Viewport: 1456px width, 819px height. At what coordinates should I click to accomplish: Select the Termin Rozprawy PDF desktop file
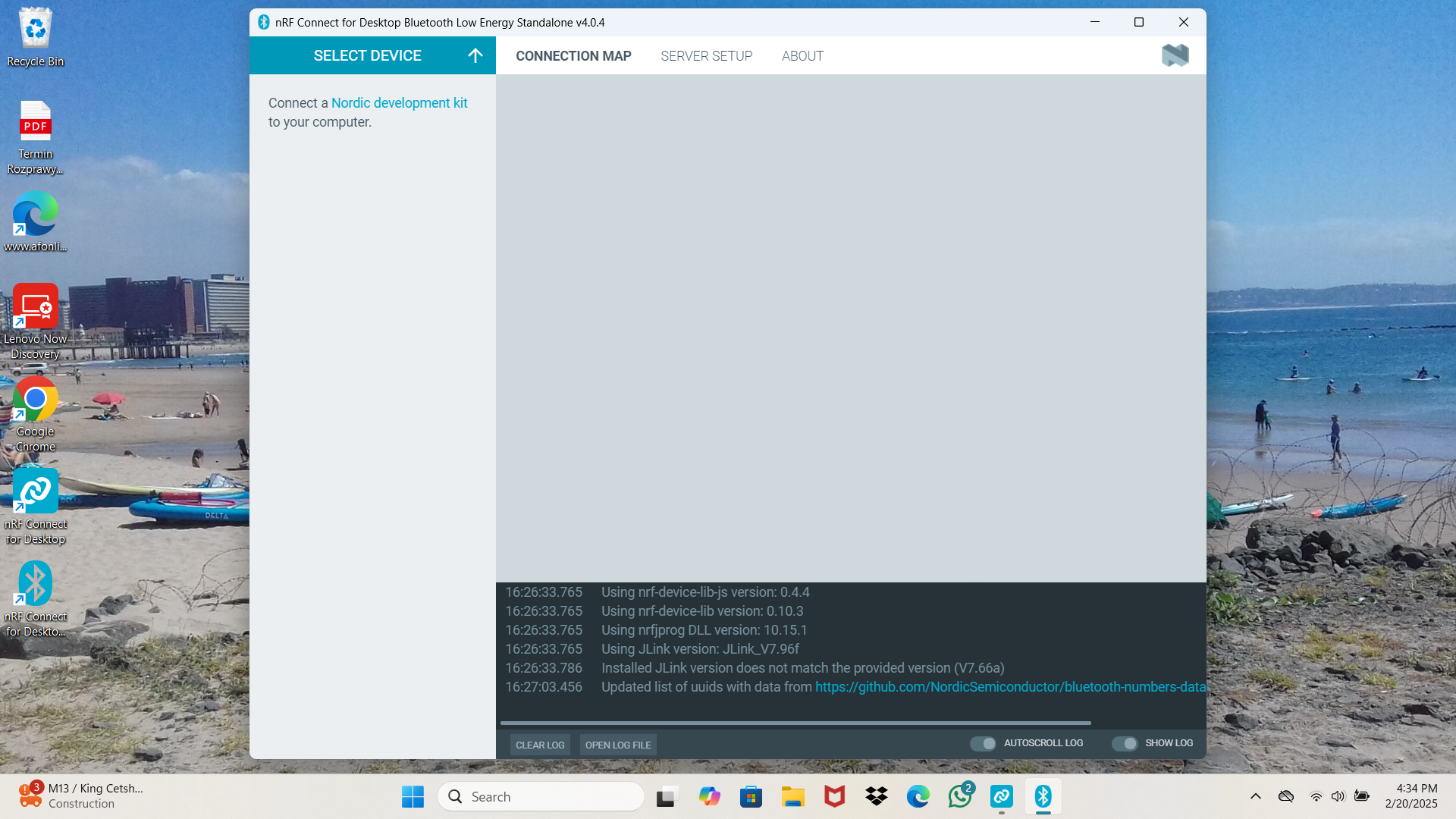(x=35, y=137)
